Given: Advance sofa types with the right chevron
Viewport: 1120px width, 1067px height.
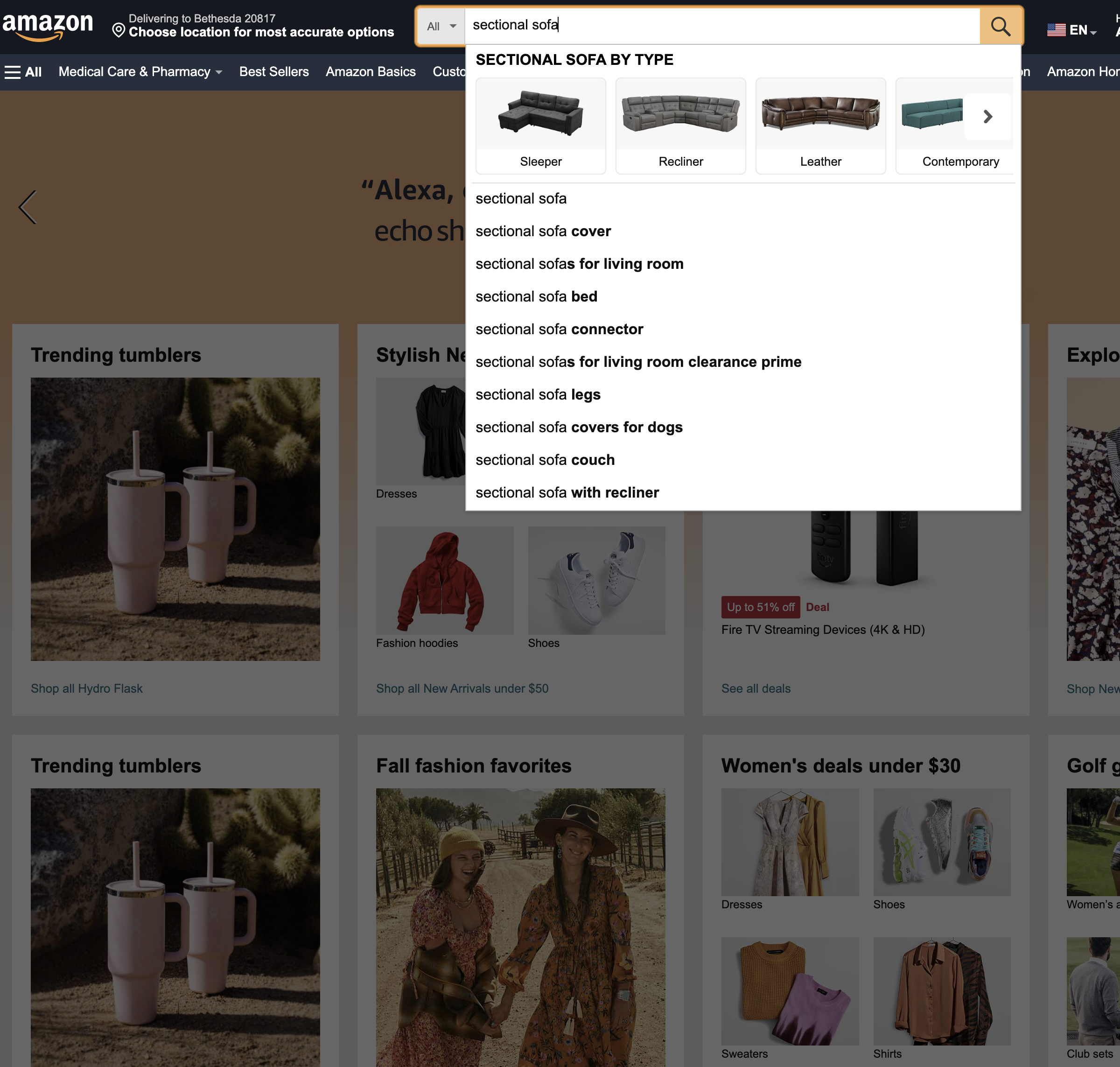Looking at the screenshot, I should 987,117.
